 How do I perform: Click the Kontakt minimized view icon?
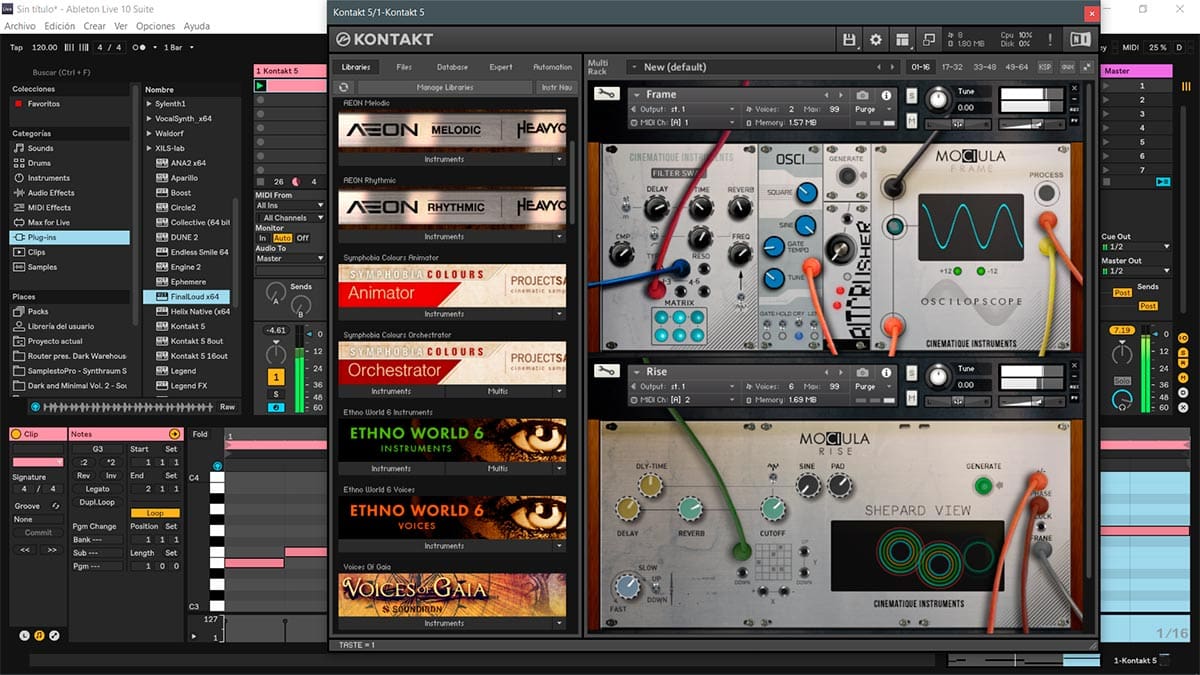929,39
